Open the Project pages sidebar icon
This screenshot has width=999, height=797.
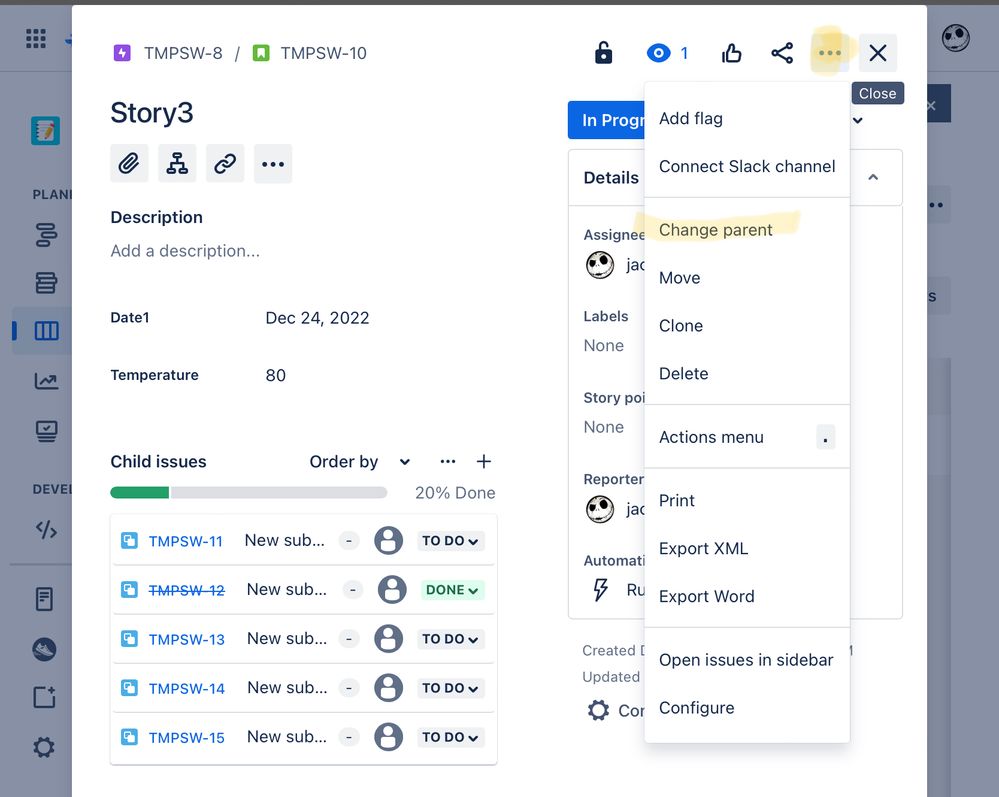[44, 599]
